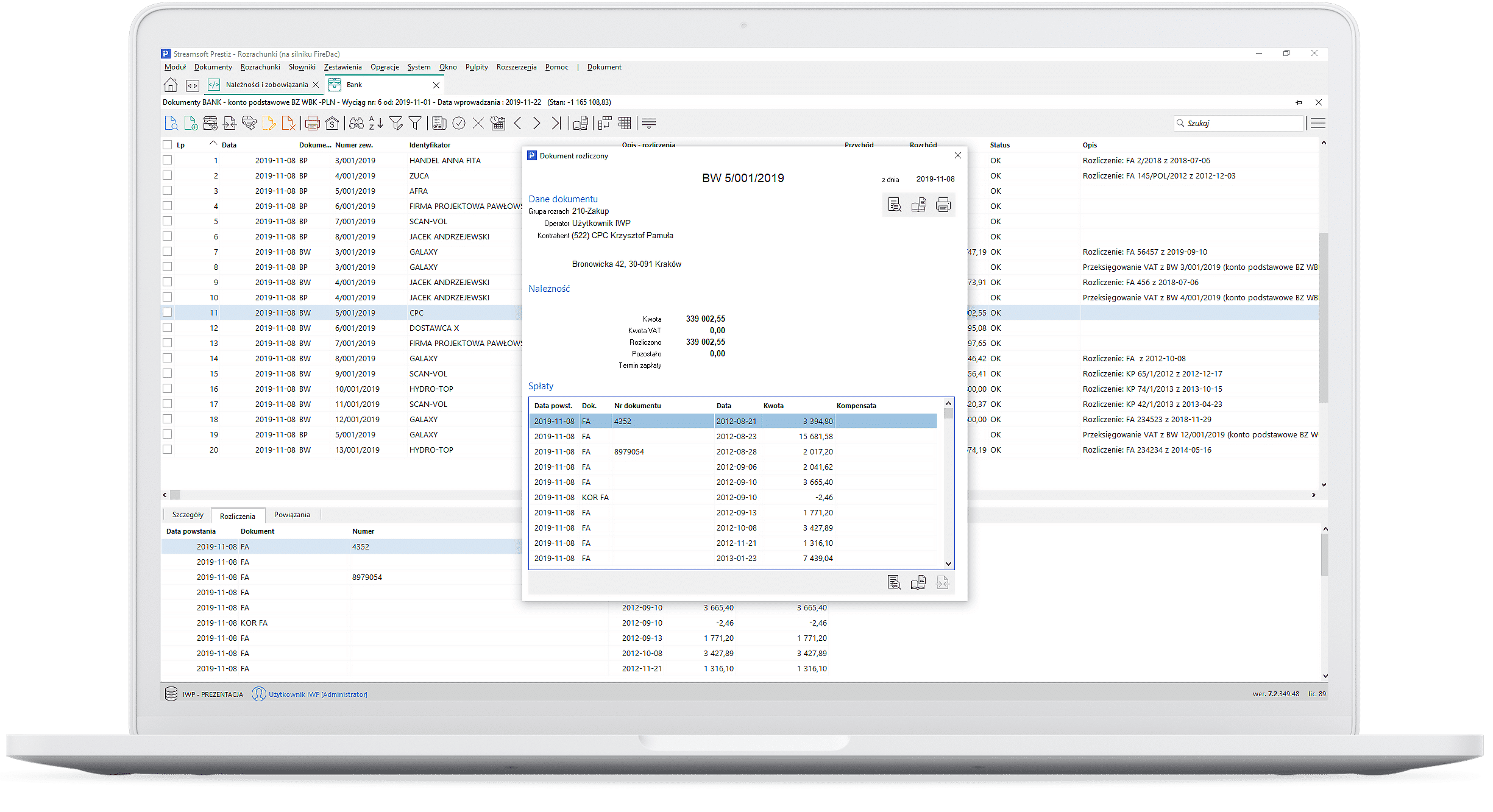1493x812 pixels.
Task: Check the row 16 checkbox for BW 10/001/2019
Action: click(167, 389)
